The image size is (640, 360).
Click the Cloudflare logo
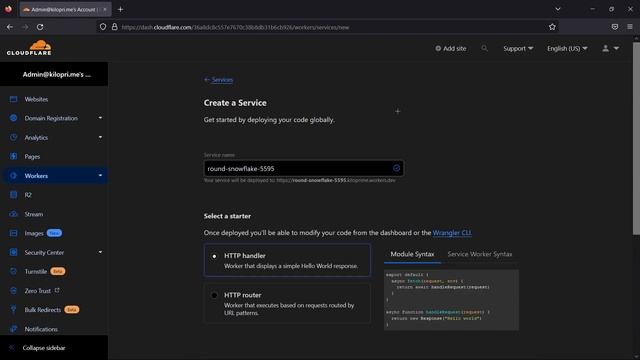29,48
